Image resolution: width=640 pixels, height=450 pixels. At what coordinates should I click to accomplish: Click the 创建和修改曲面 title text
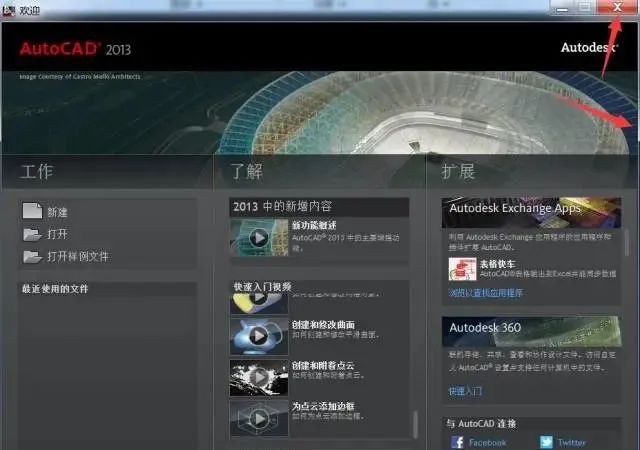tap(323, 325)
